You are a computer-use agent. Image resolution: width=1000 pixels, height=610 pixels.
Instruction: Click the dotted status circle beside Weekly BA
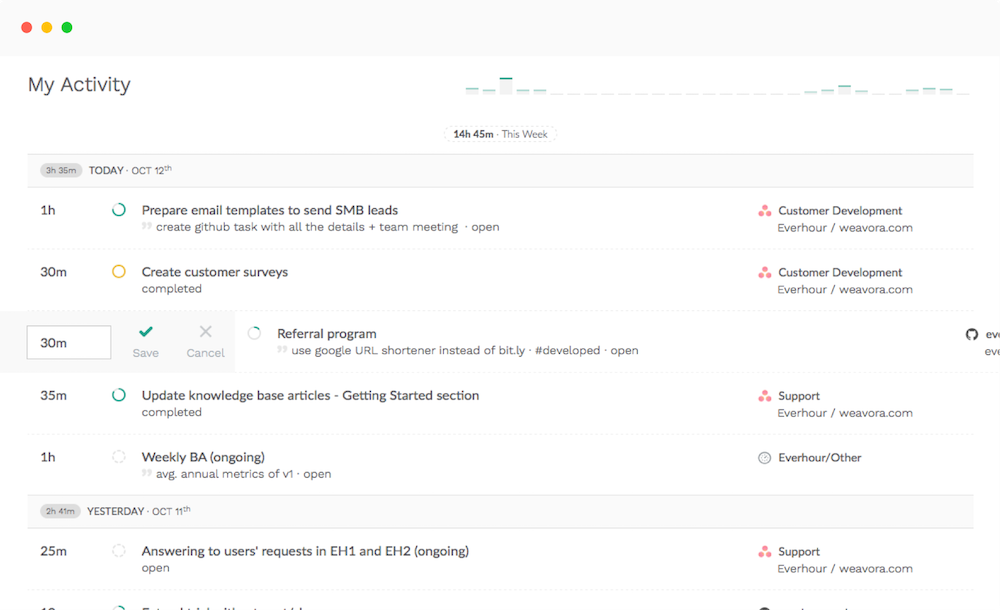pyautogui.click(x=119, y=457)
